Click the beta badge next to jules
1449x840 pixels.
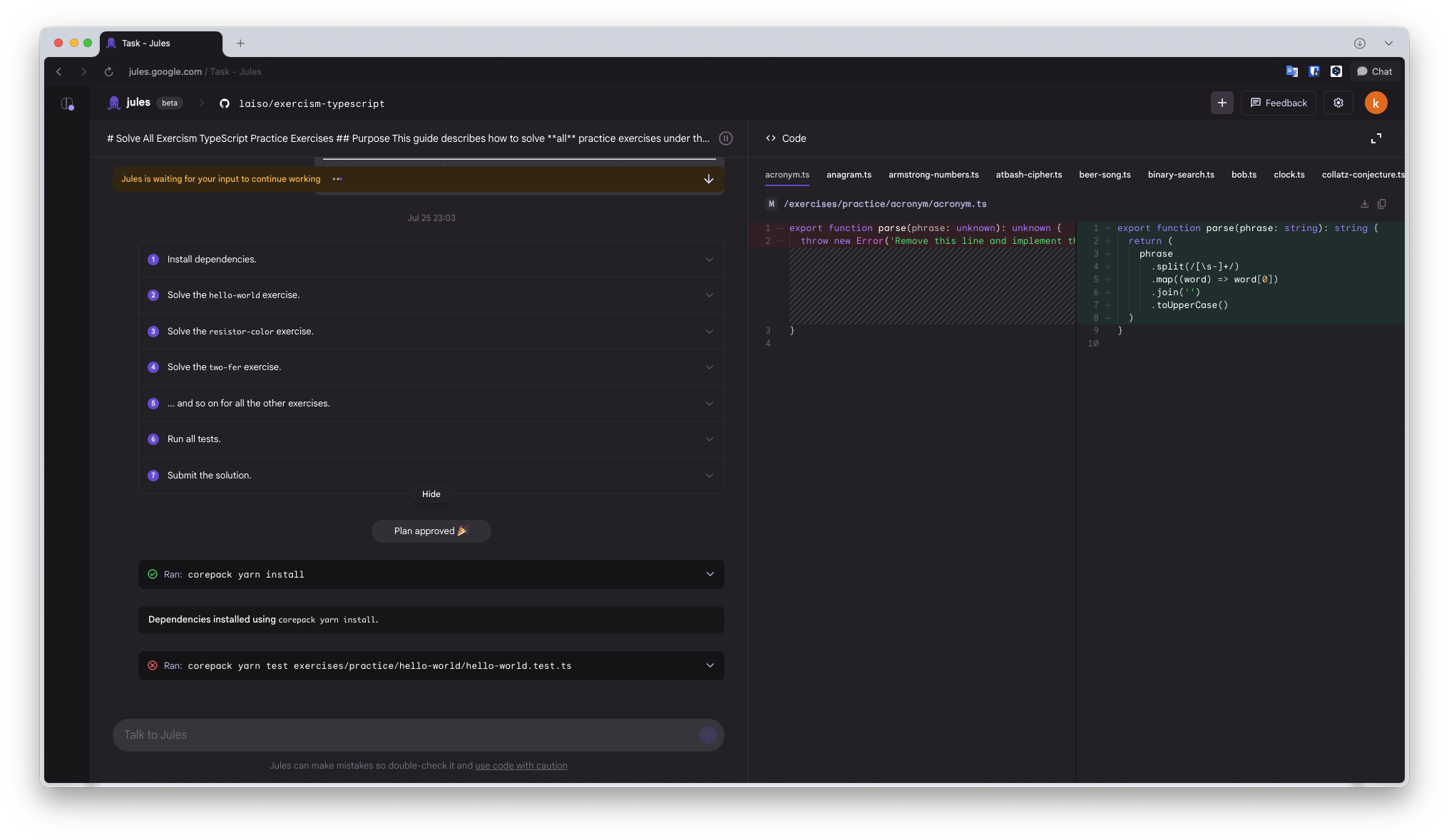(x=170, y=103)
